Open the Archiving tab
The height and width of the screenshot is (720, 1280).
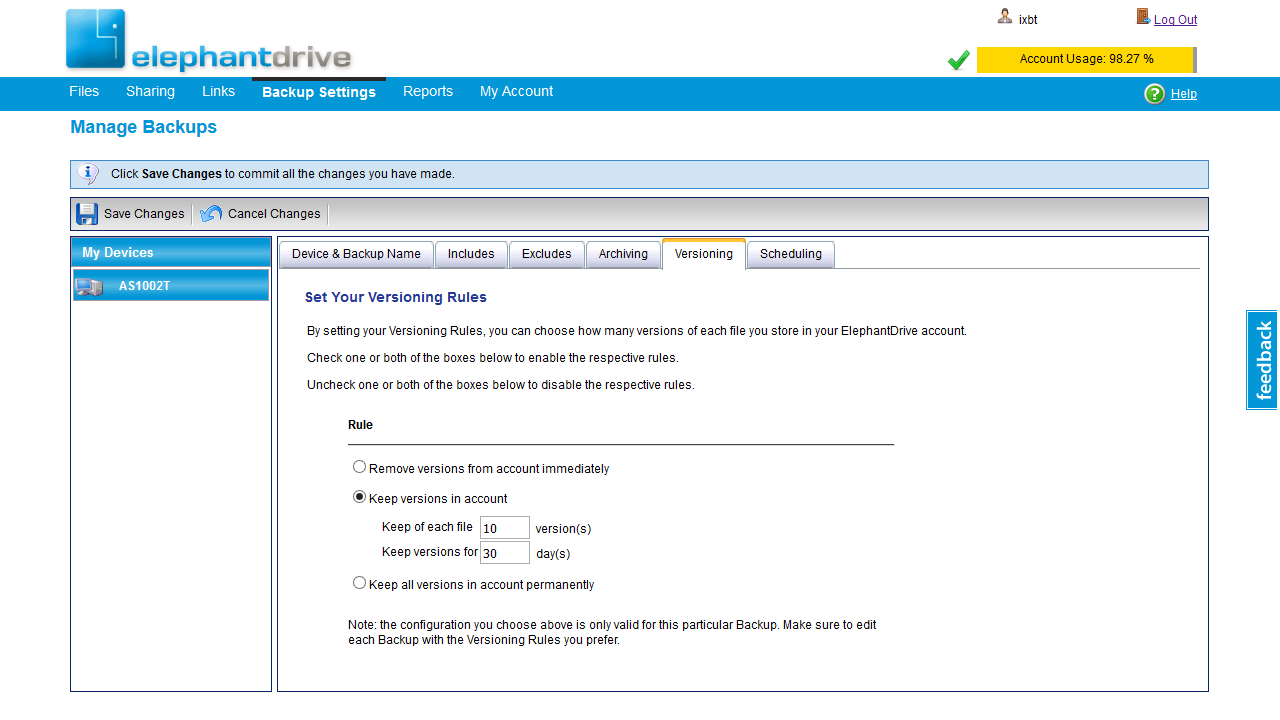pos(623,255)
